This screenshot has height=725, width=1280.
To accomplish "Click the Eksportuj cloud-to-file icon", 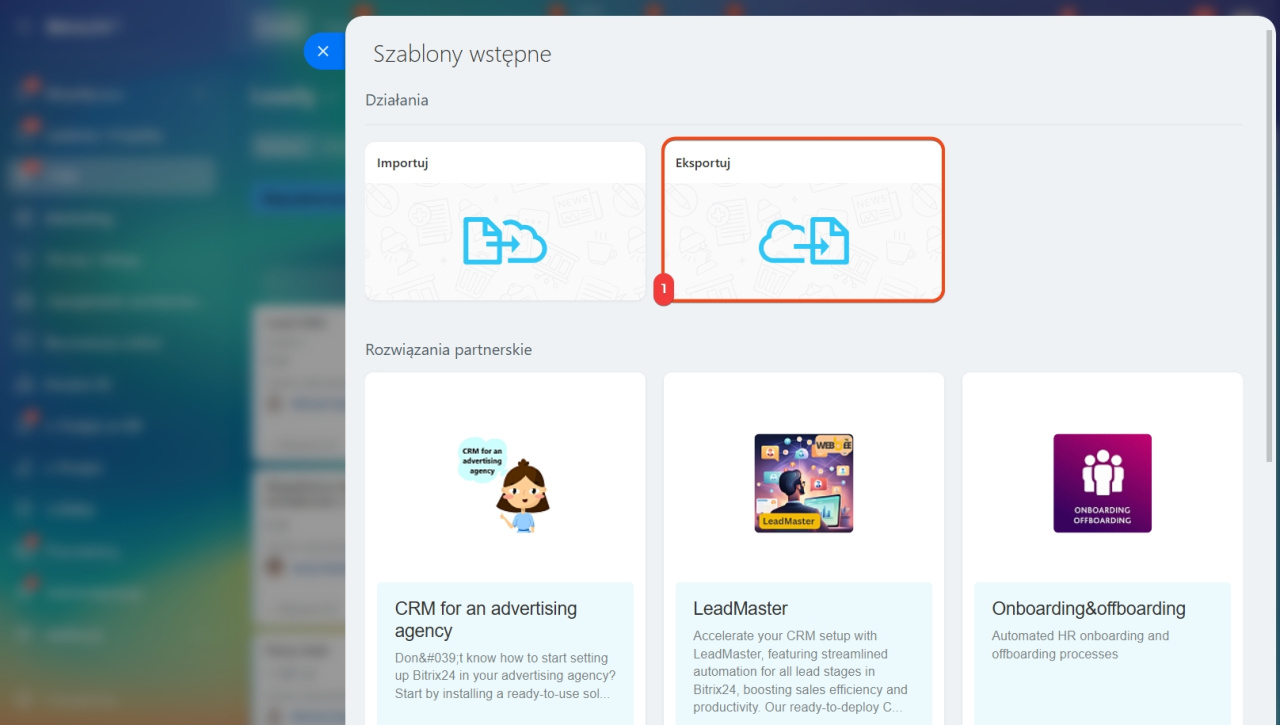I will tap(804, 241).
